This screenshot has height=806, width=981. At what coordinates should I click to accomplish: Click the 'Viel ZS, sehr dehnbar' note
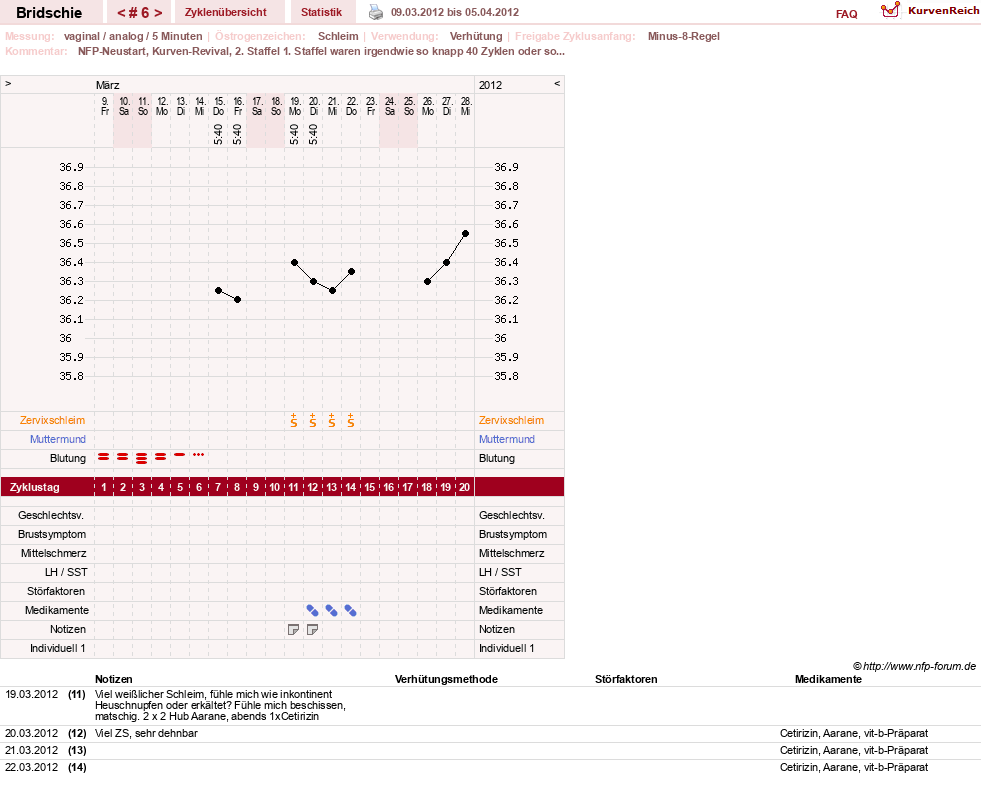tap(146, 733)
